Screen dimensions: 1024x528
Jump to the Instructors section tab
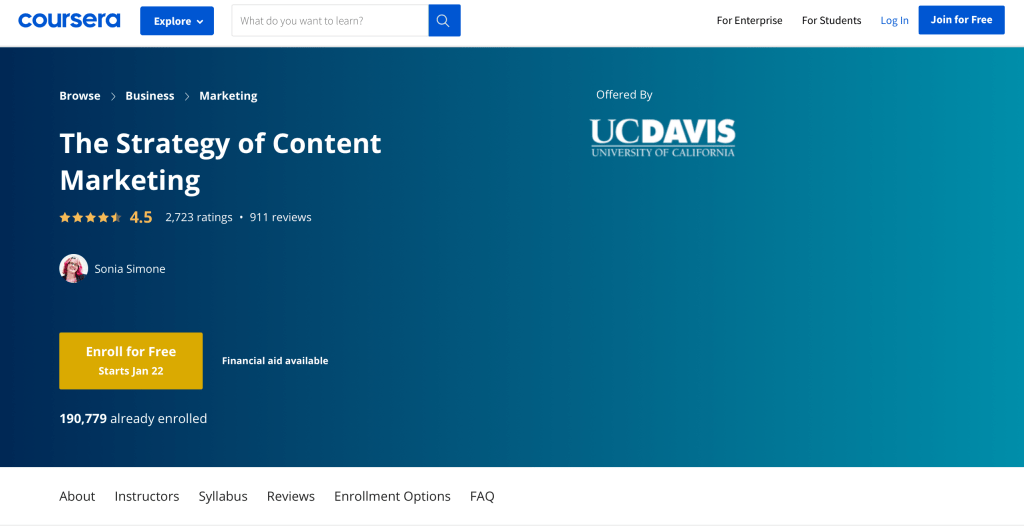pos(147,496)
